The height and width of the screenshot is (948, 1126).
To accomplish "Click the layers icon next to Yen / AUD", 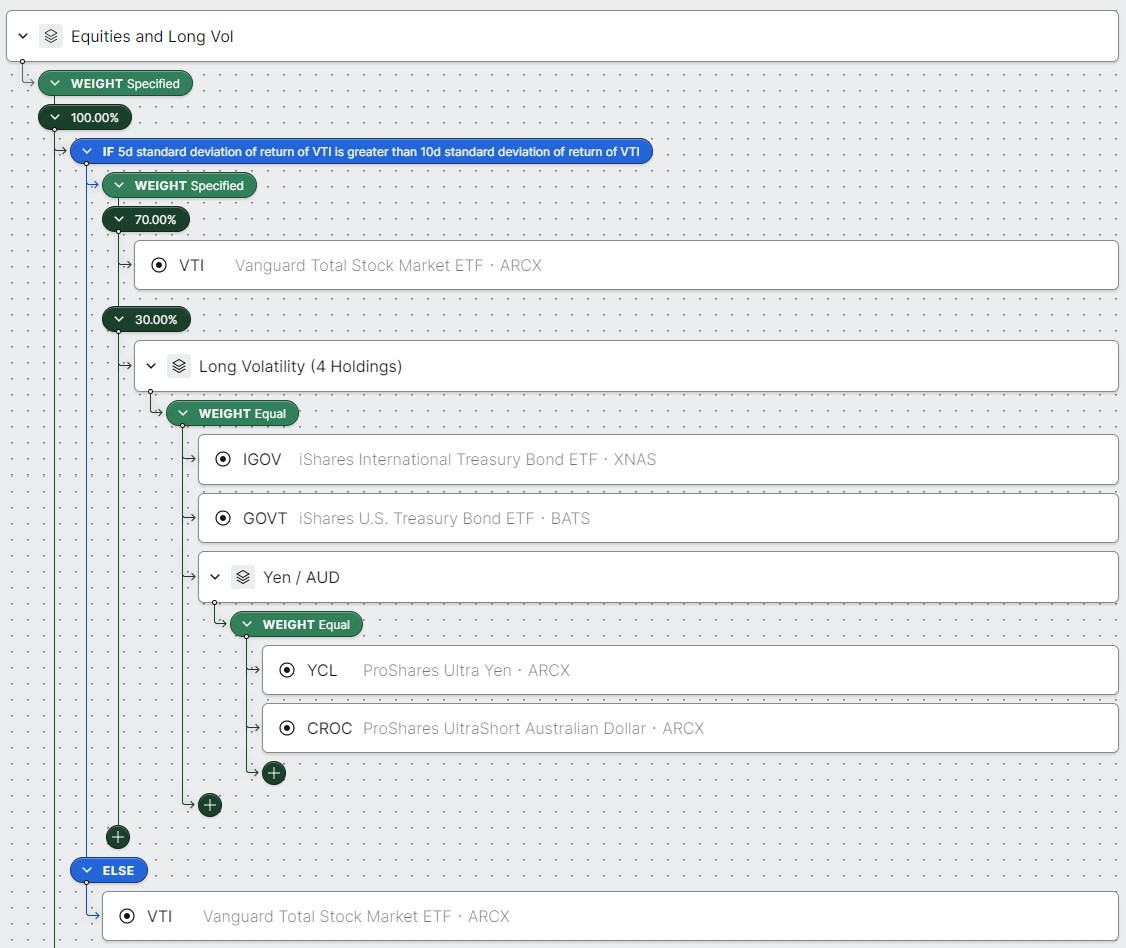I will click(243, 577).
